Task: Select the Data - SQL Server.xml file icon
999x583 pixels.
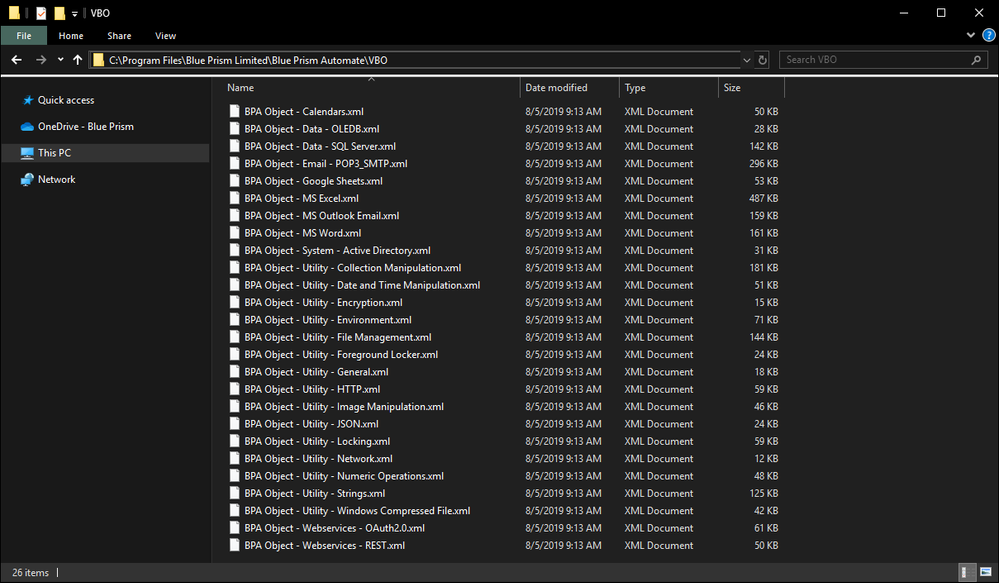Action: click(x=234, y=146)
